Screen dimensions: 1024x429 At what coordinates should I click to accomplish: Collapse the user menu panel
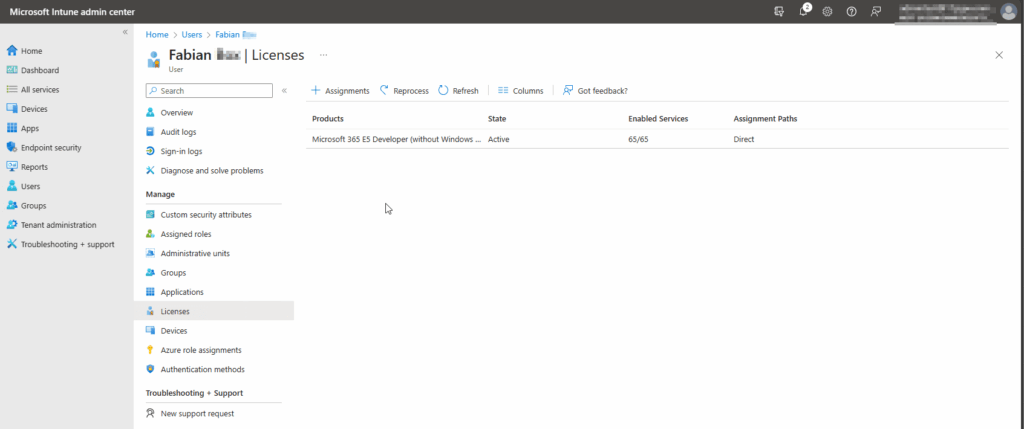point(284,91)
